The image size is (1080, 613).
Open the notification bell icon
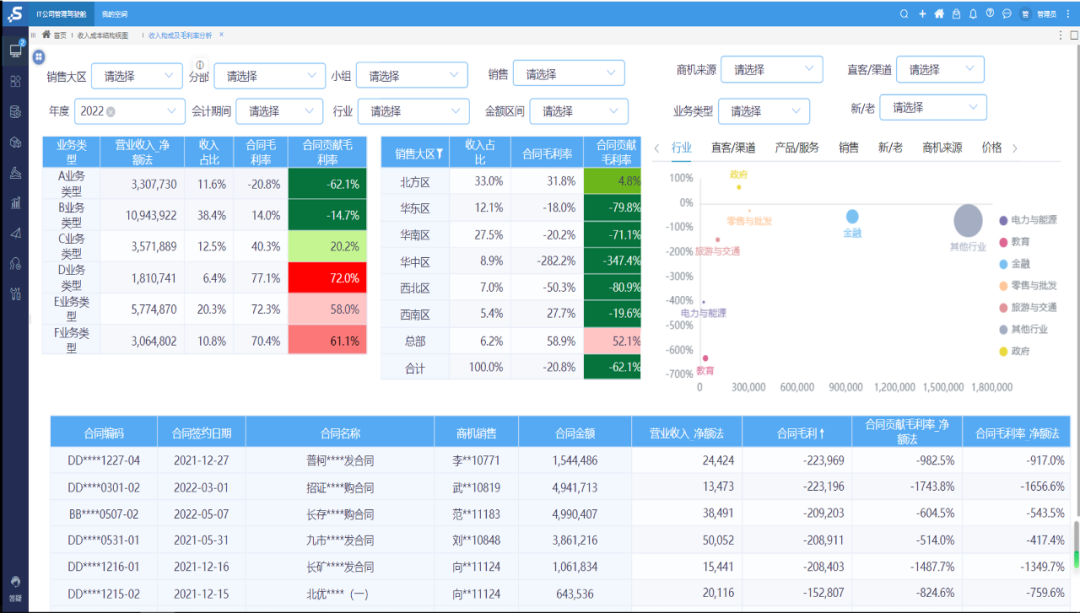973,14
